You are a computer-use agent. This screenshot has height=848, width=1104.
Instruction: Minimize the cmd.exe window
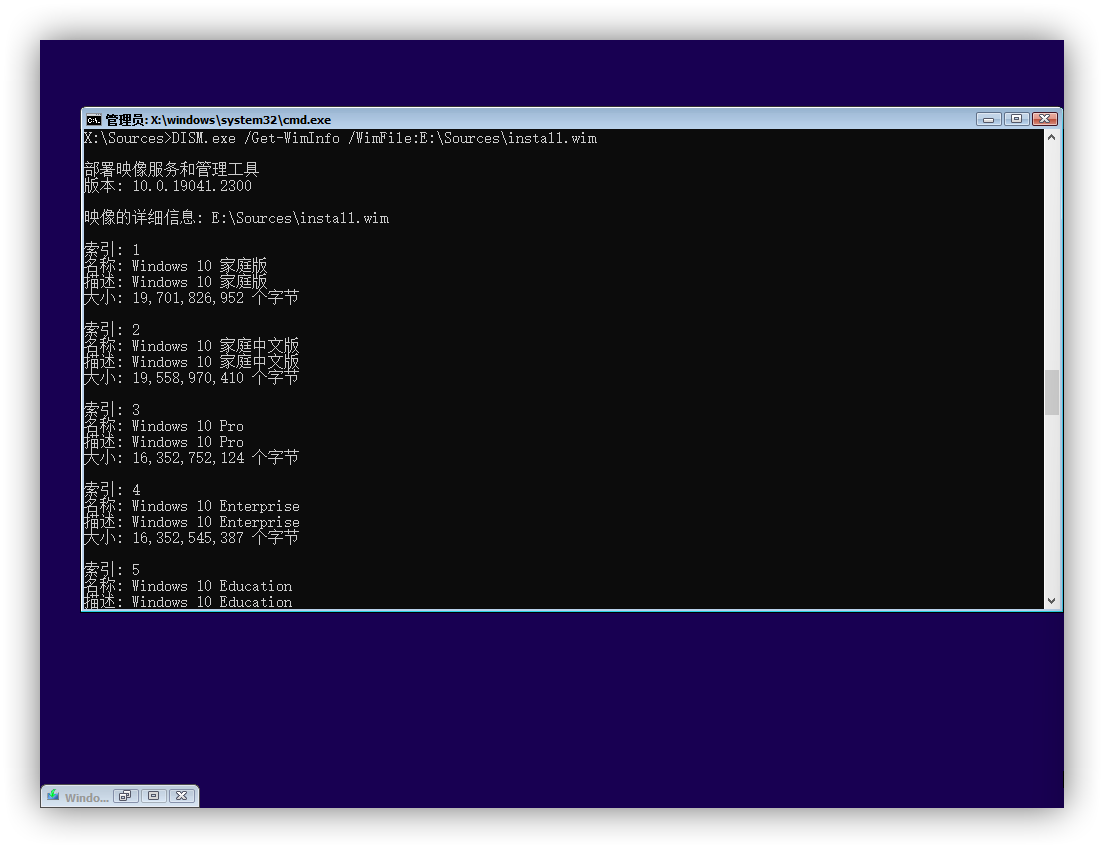[989, 119]
